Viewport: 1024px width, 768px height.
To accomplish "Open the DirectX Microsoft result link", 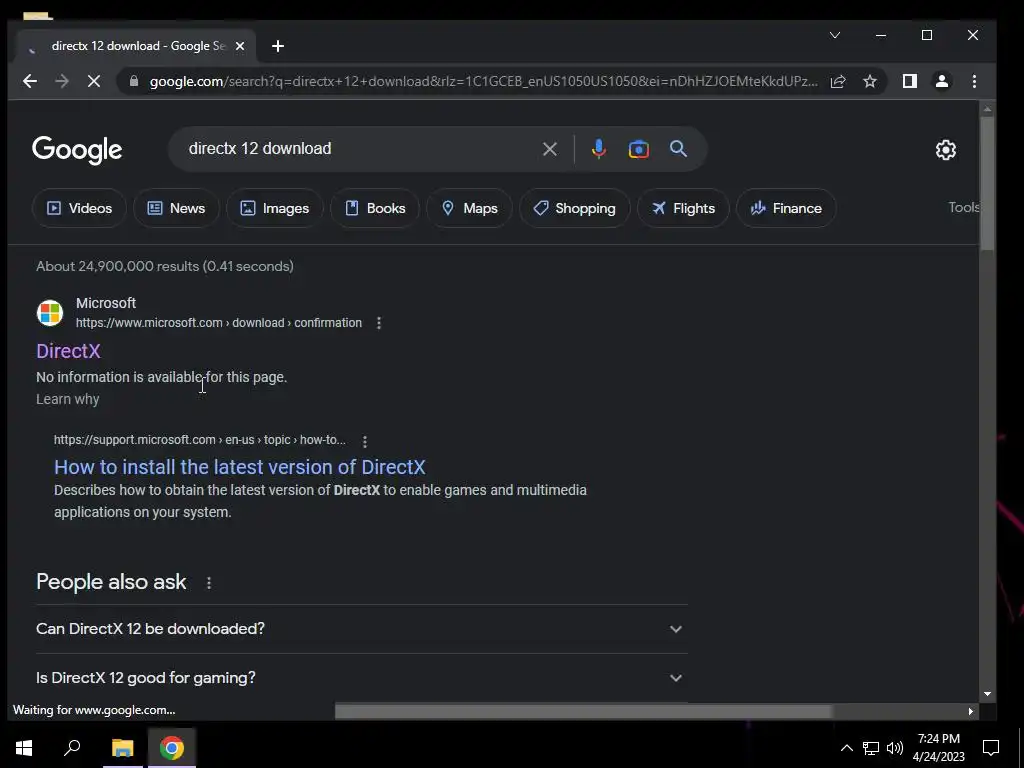I will pyautogui.click(x=68, y=351).
